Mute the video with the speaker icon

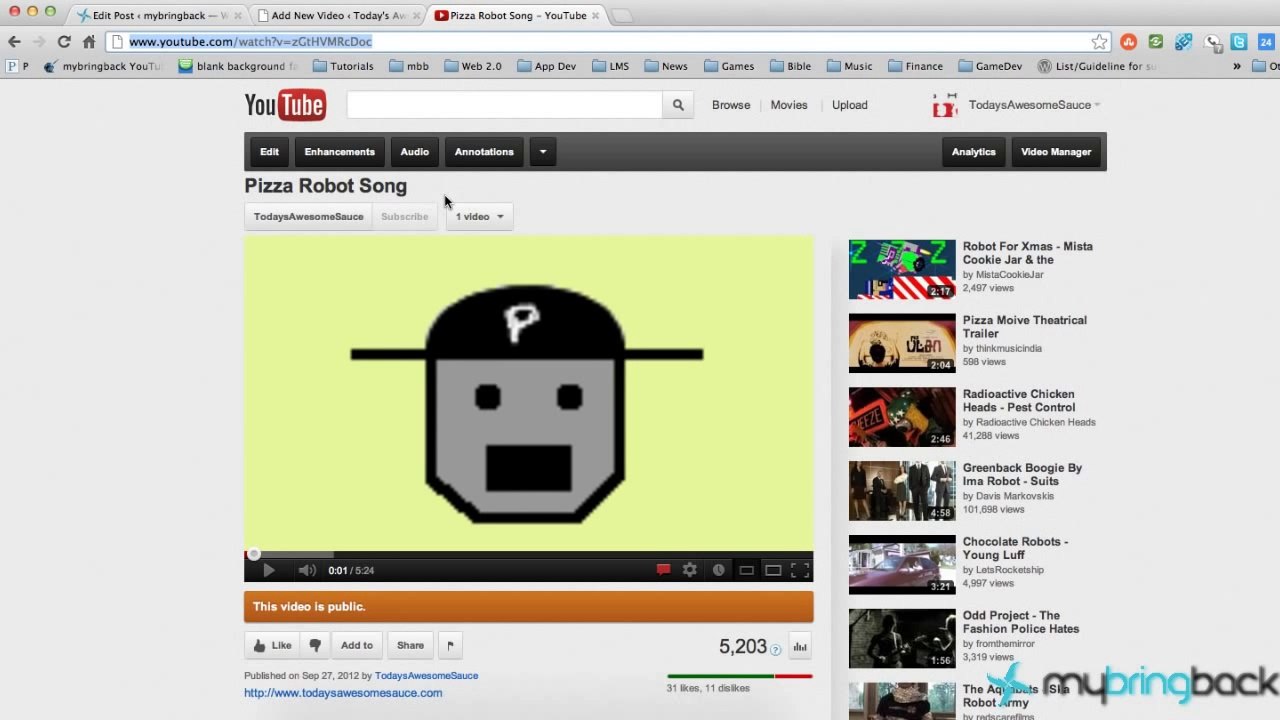coord(306,570)
